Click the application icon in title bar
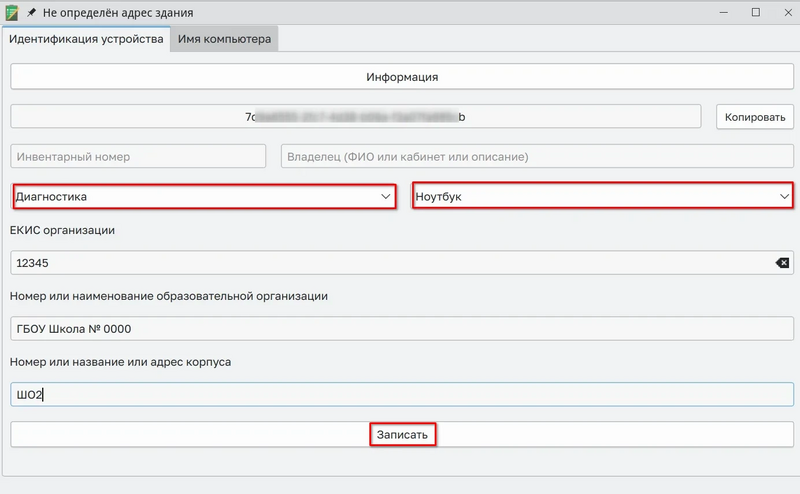Viewport: 800px width, 494px height. tap(12, 13)
